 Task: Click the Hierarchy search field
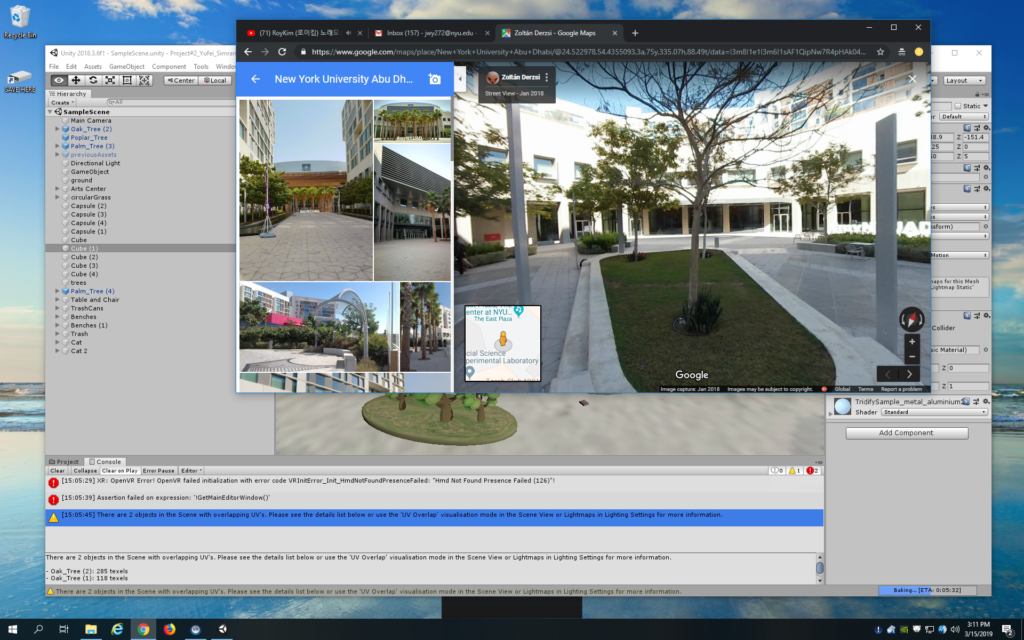(x=170, y=103)
